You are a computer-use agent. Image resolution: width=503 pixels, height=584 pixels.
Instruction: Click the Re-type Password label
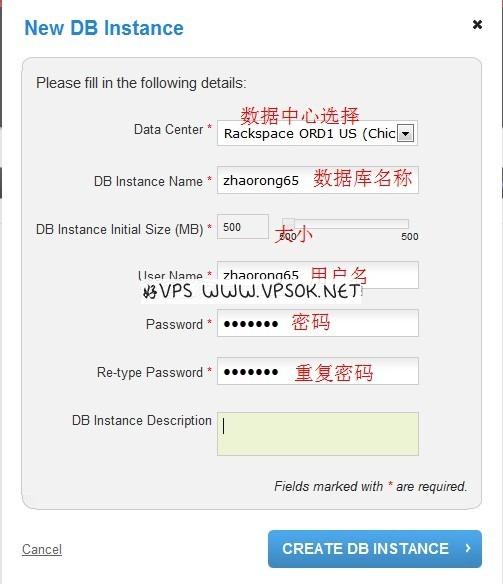(x=150, y=372)
